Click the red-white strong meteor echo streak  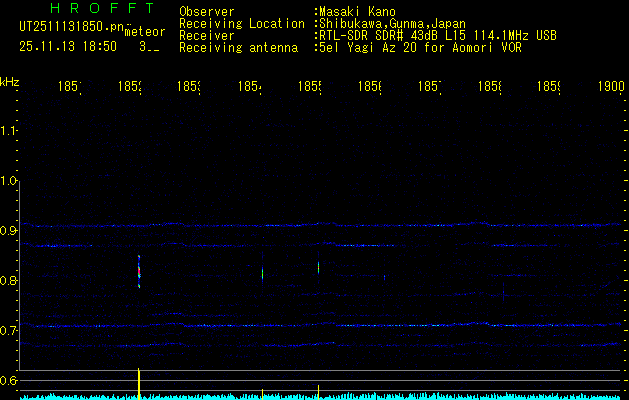139,271
